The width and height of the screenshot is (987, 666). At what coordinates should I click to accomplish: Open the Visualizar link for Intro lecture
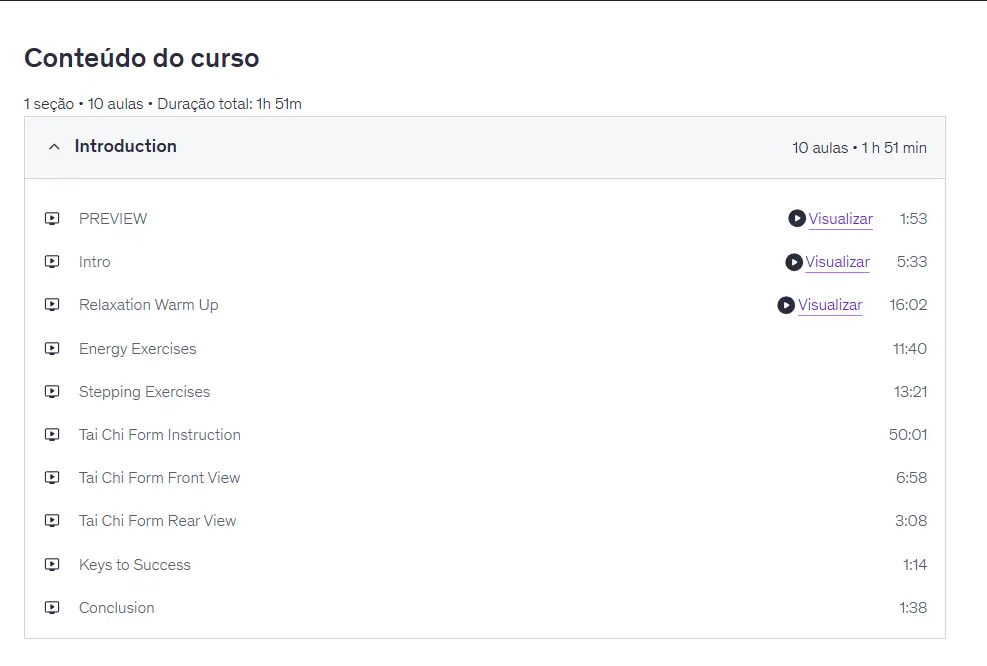pos(837,262)
